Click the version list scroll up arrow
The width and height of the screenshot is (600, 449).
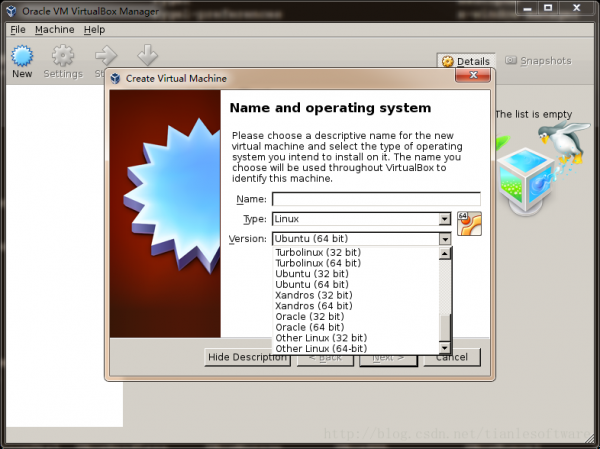445,253
